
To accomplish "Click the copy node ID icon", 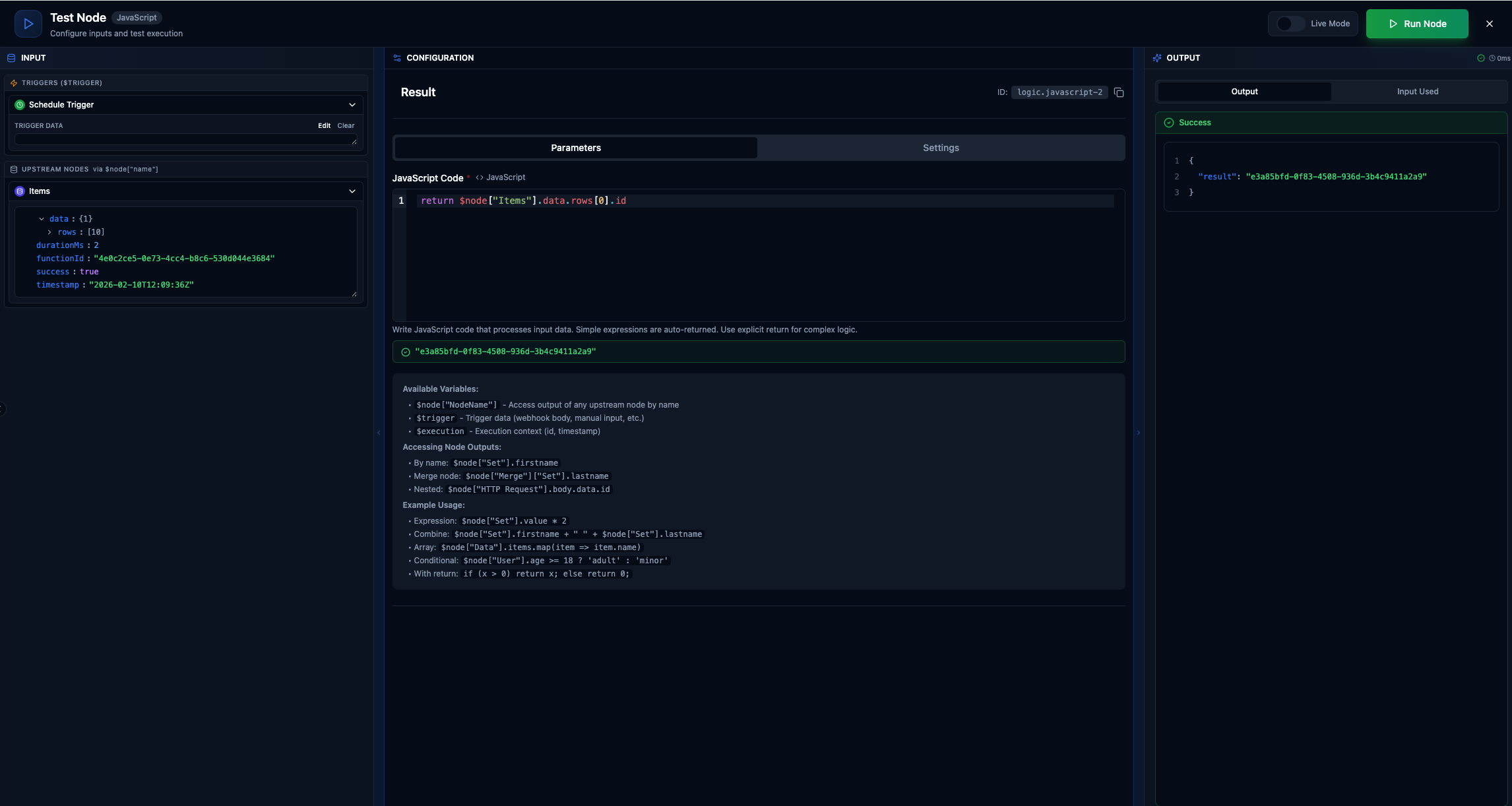I will pyautogui.click(x=1119, y=92).
